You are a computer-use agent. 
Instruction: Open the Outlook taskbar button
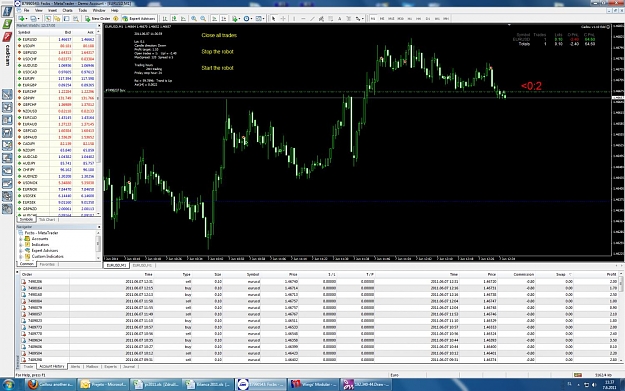point(103,385)
